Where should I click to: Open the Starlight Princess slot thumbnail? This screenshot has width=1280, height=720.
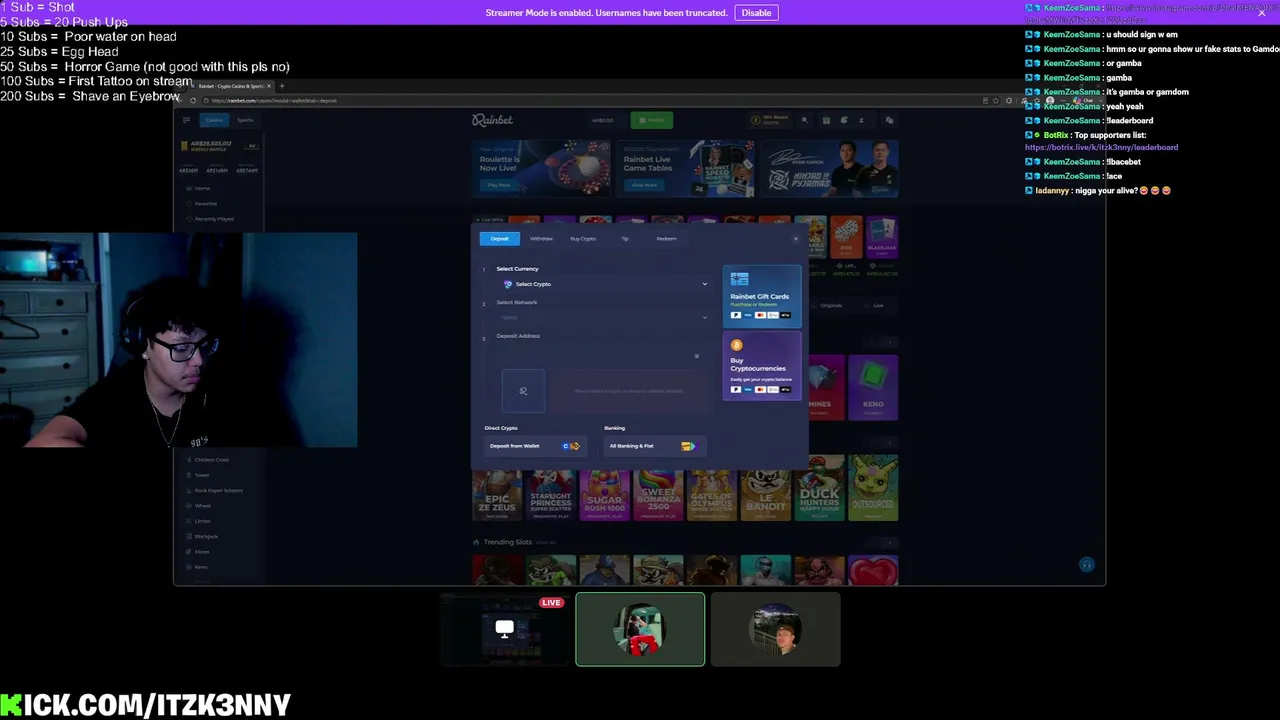(x=551, y=488)
